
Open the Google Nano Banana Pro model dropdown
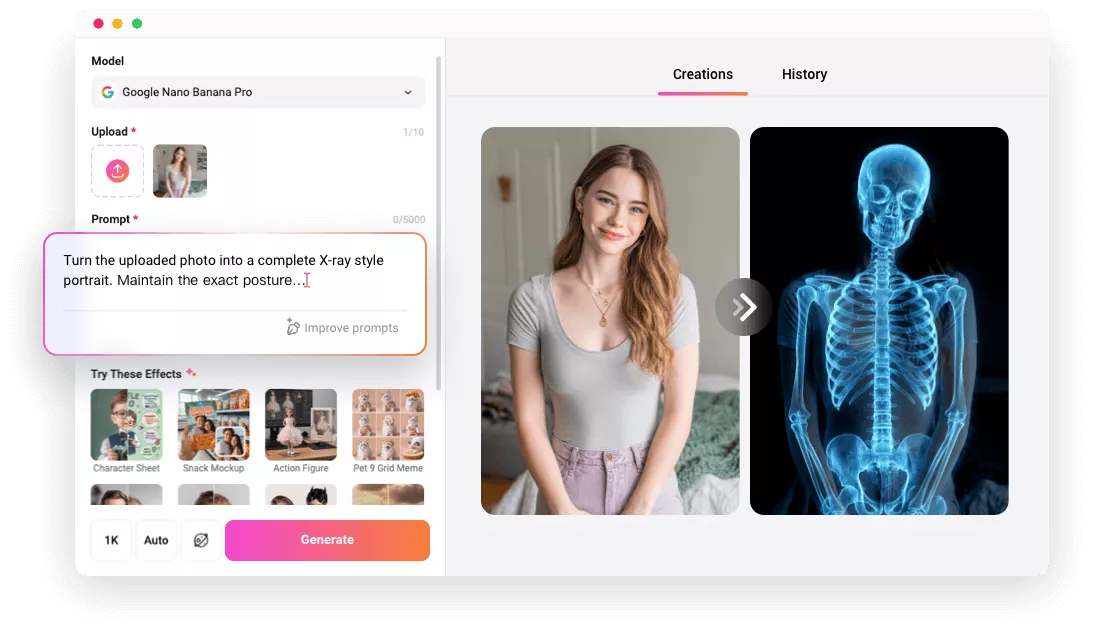point(258,92)
